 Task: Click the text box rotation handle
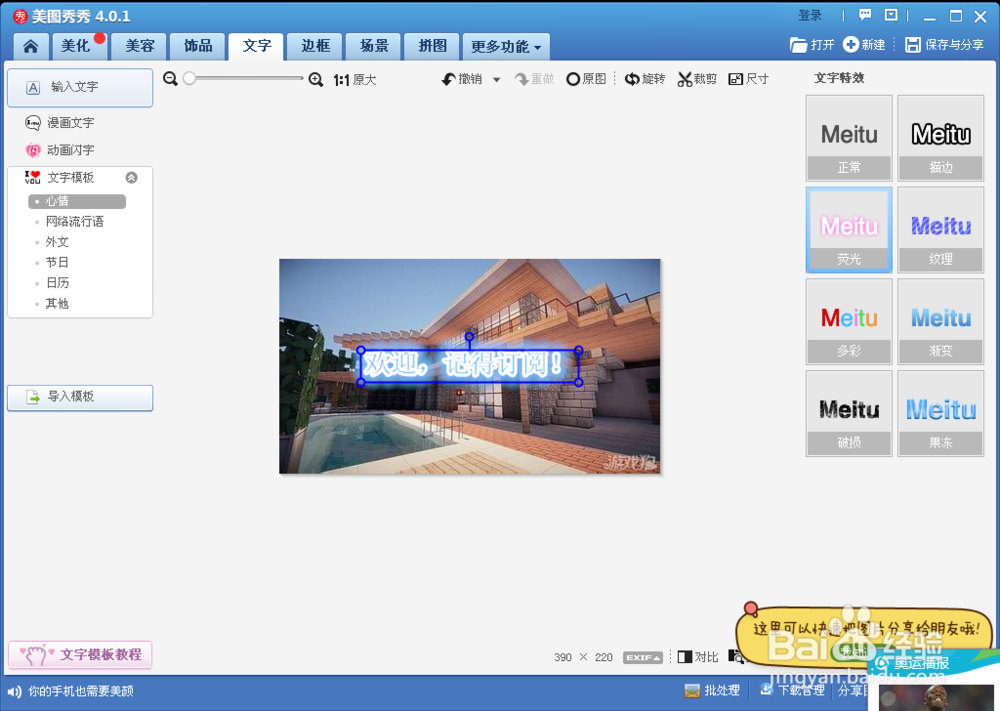469,336
